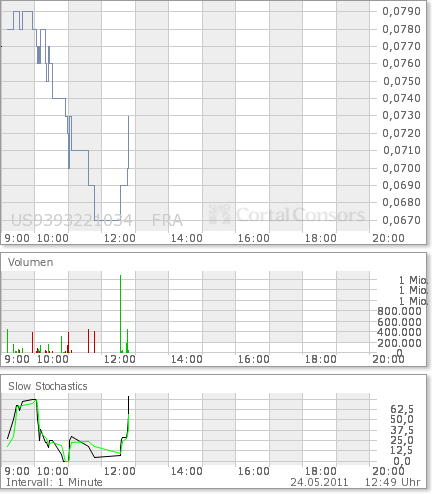432x494 pixels.
Task: Select the 0,0750 price level label
Action: (x=401, y=81)
